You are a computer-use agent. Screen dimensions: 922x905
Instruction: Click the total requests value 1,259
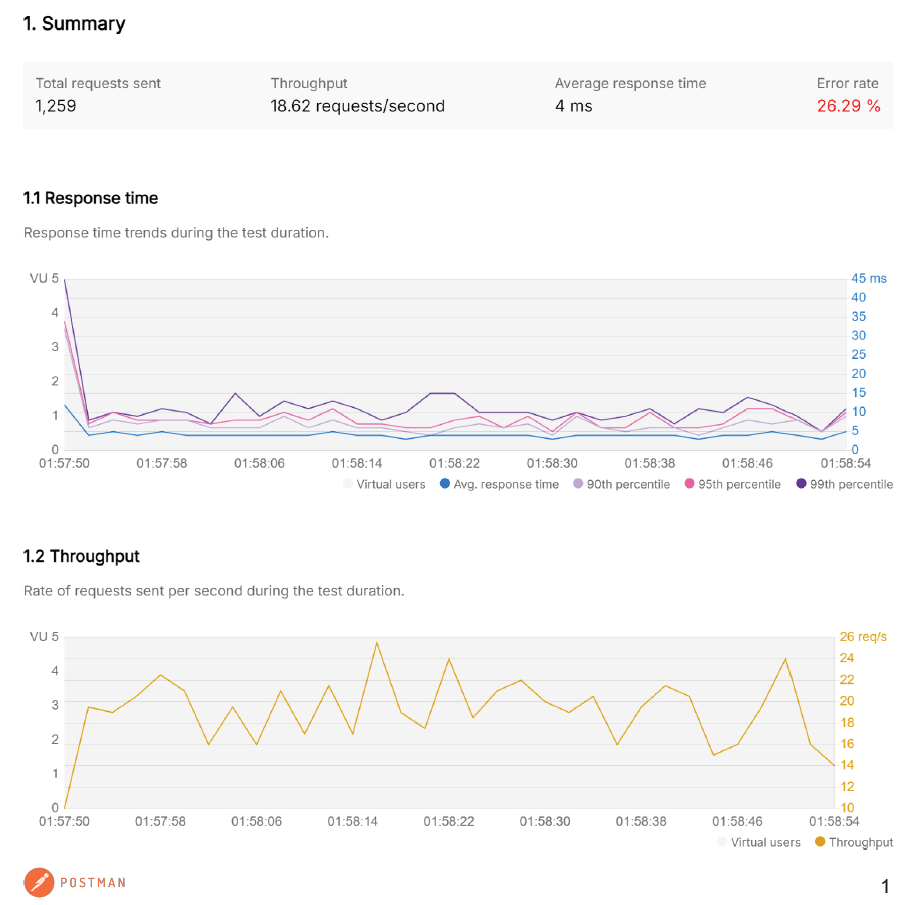click(x=56, y=106)
